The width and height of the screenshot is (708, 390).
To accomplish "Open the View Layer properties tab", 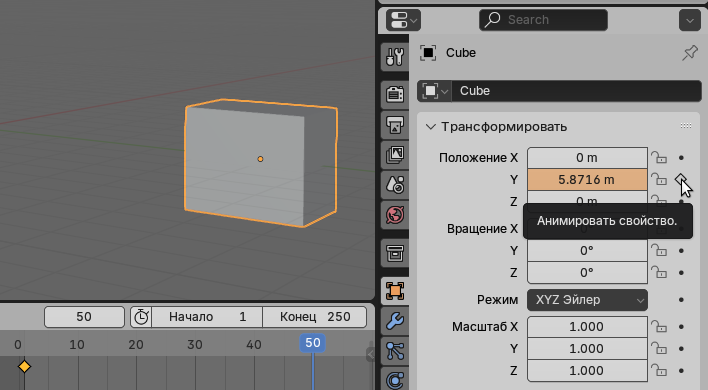I will pos(395,155).
